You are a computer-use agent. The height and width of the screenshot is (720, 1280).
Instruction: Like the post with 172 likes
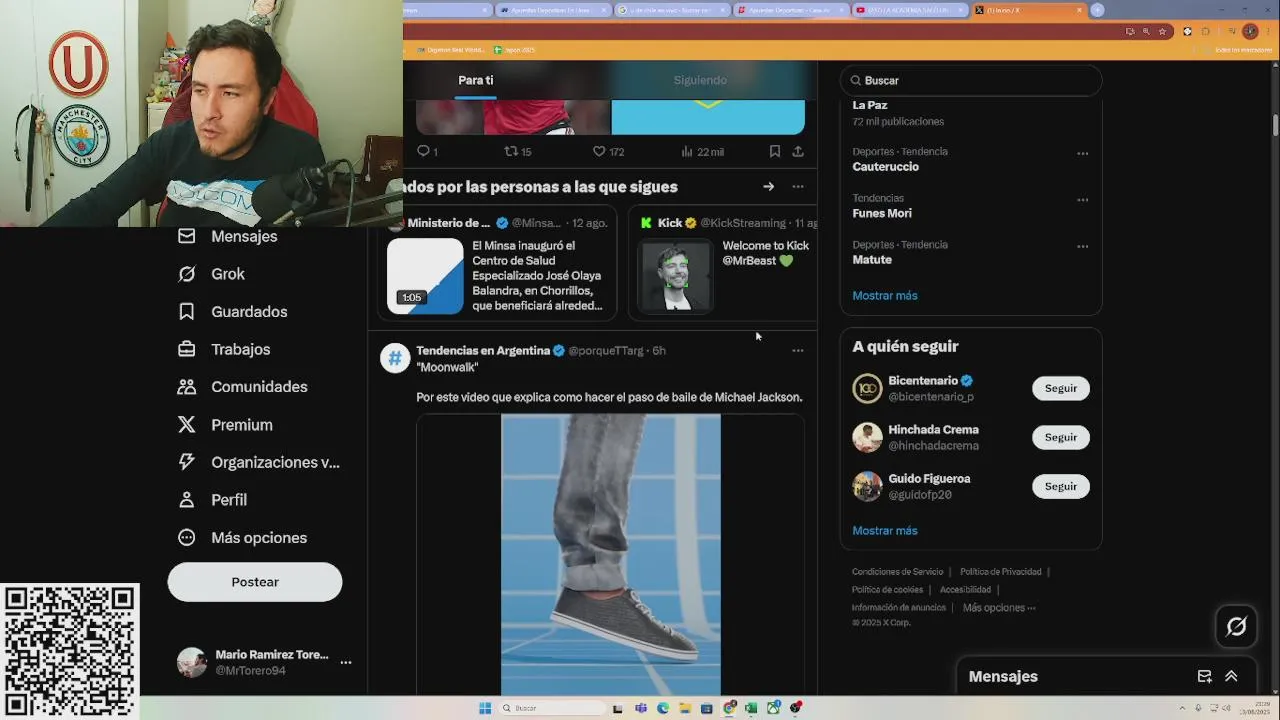(608, 151)
